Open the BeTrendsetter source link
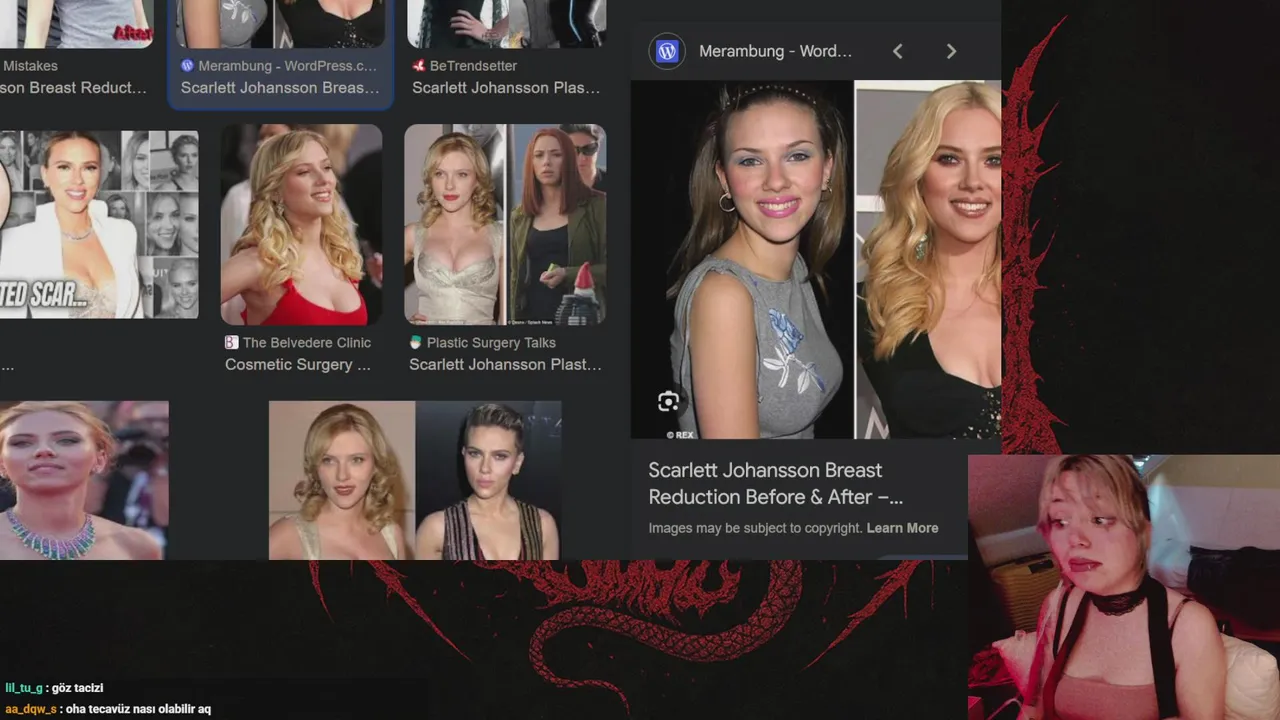The width and height of the screenshot is (1280, 720). (x=473, y=66)
